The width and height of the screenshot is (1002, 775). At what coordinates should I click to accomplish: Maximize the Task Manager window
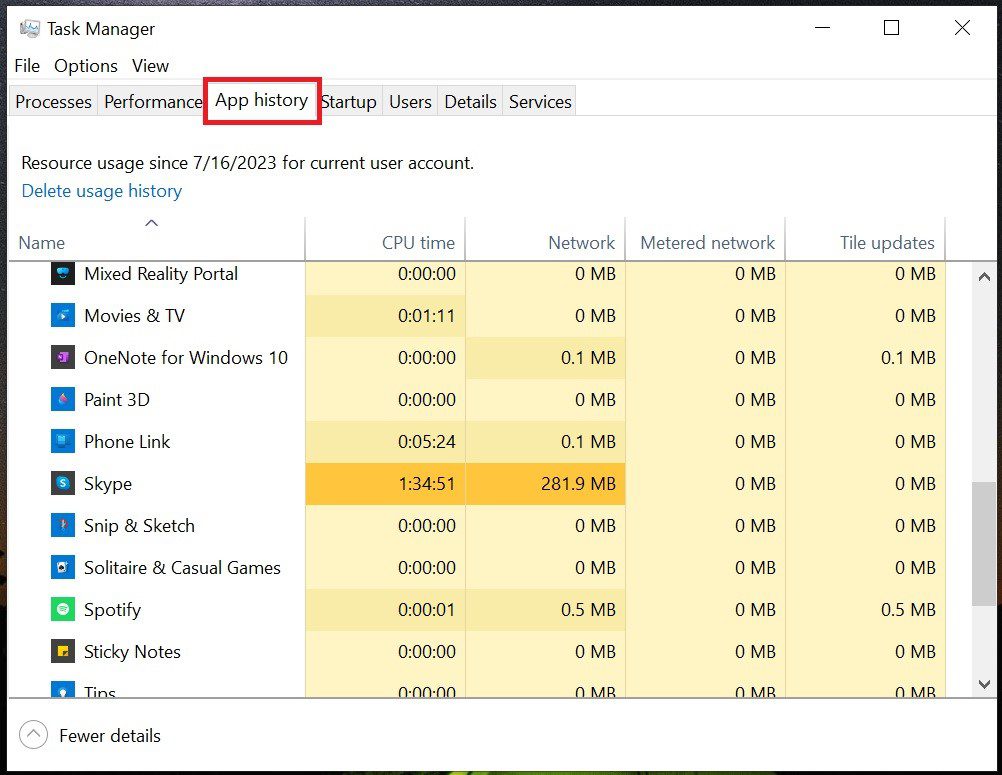(x=891, y=27)
